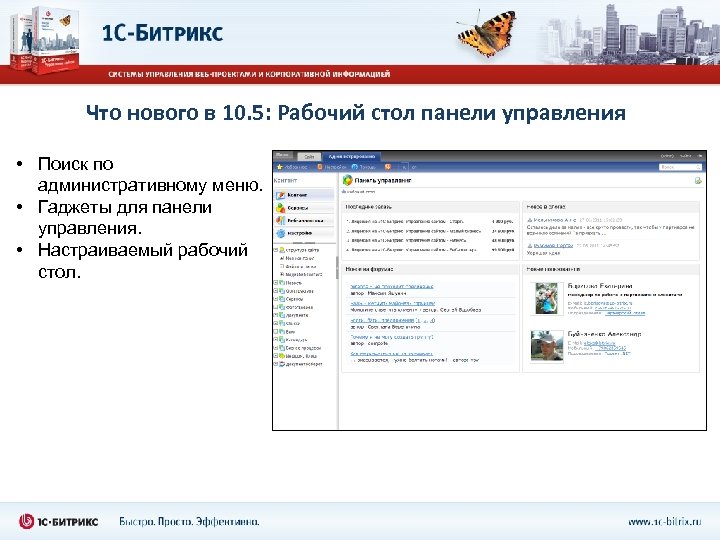Collapse the Структура сайта tree node

276,250
